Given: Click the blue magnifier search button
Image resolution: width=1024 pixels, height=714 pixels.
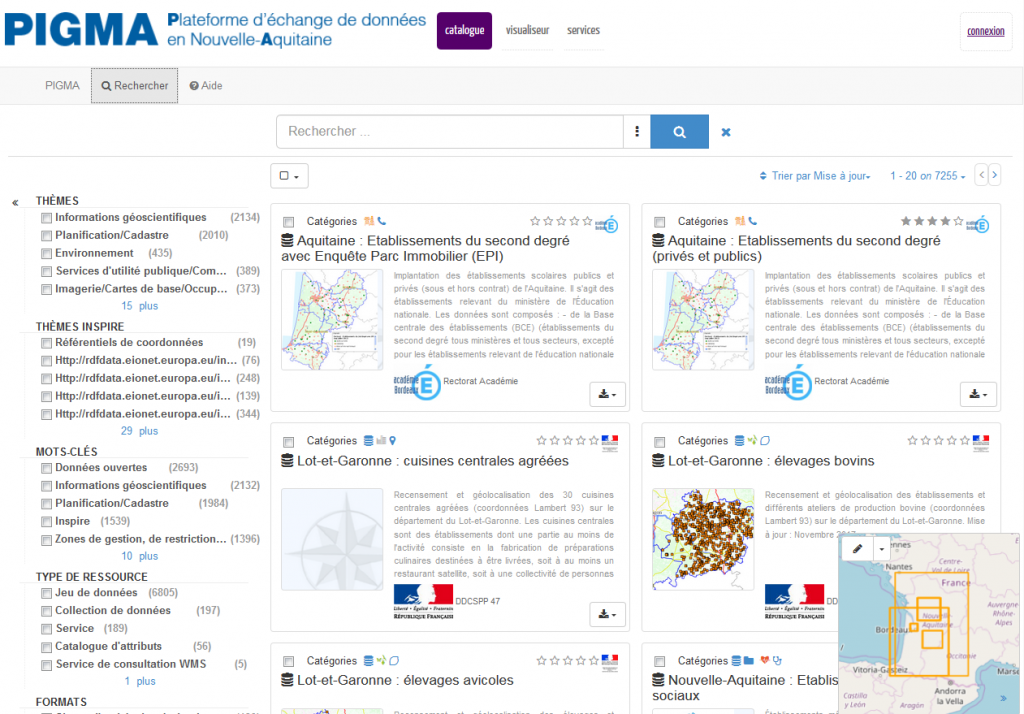Looking at the screenshot, I should click(x=679, y=132).
